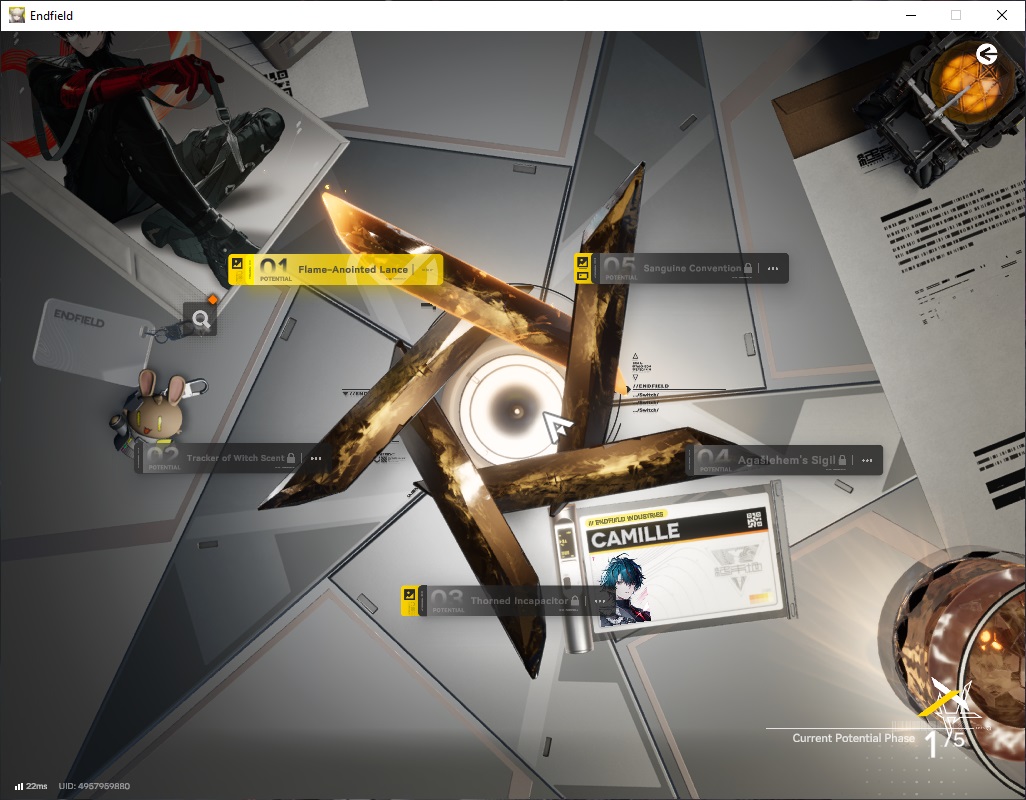Click Camille's portrait on the ID card

626,590
